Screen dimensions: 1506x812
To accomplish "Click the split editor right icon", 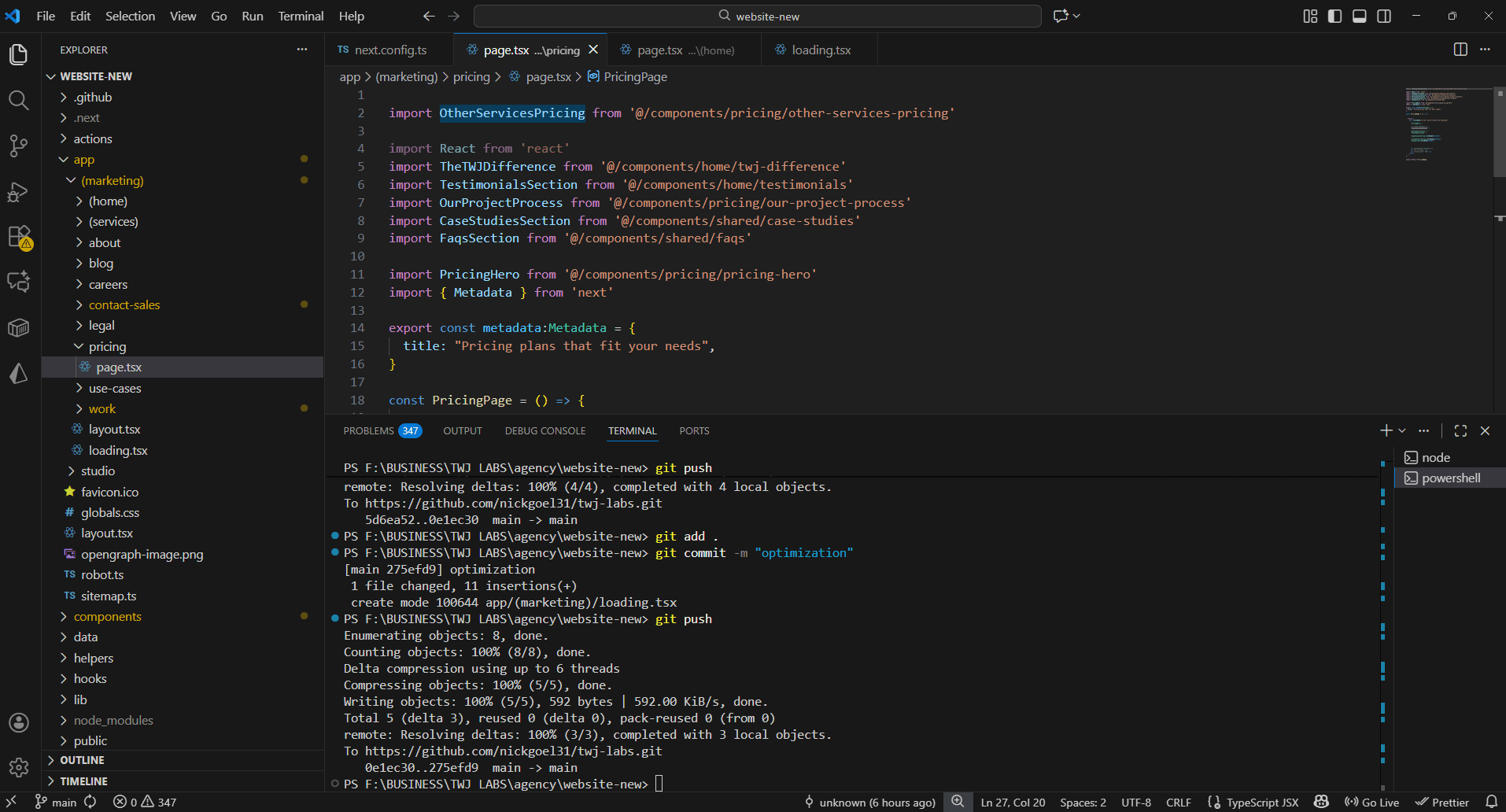I will pyautogui.click(x=1460, y=50).
